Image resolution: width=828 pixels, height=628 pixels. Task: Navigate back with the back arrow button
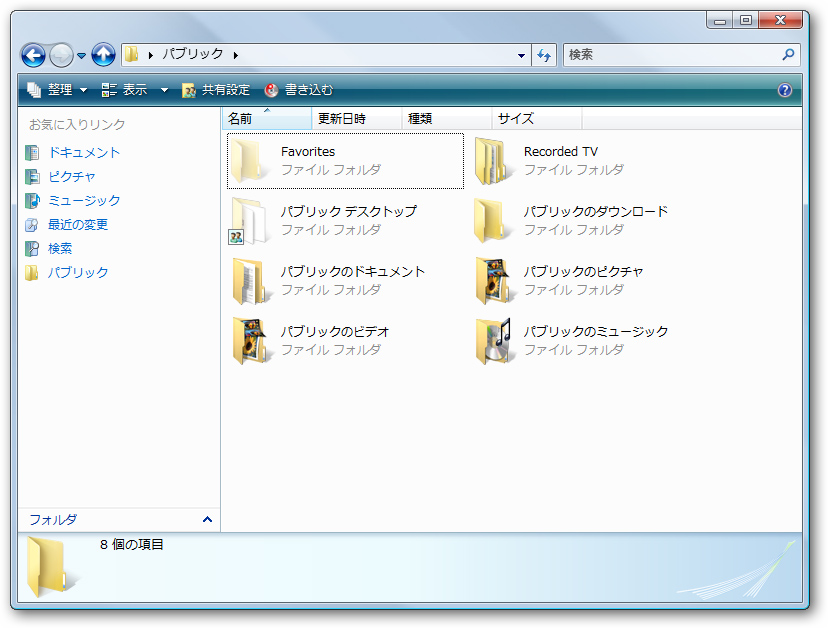click(x=34, y=55)
